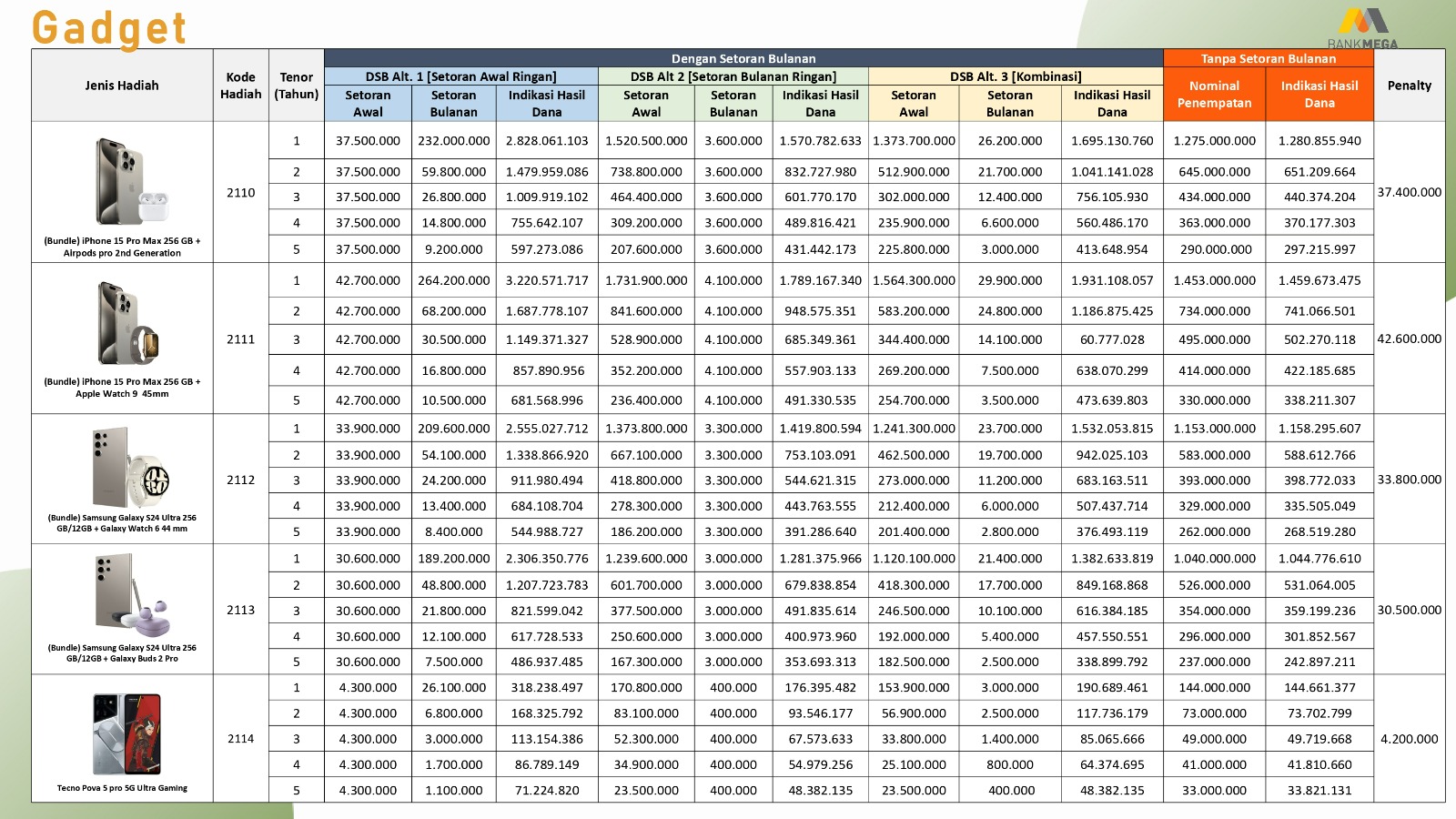
Task: Click the cell 318.238.497
Action: (547, 688)
